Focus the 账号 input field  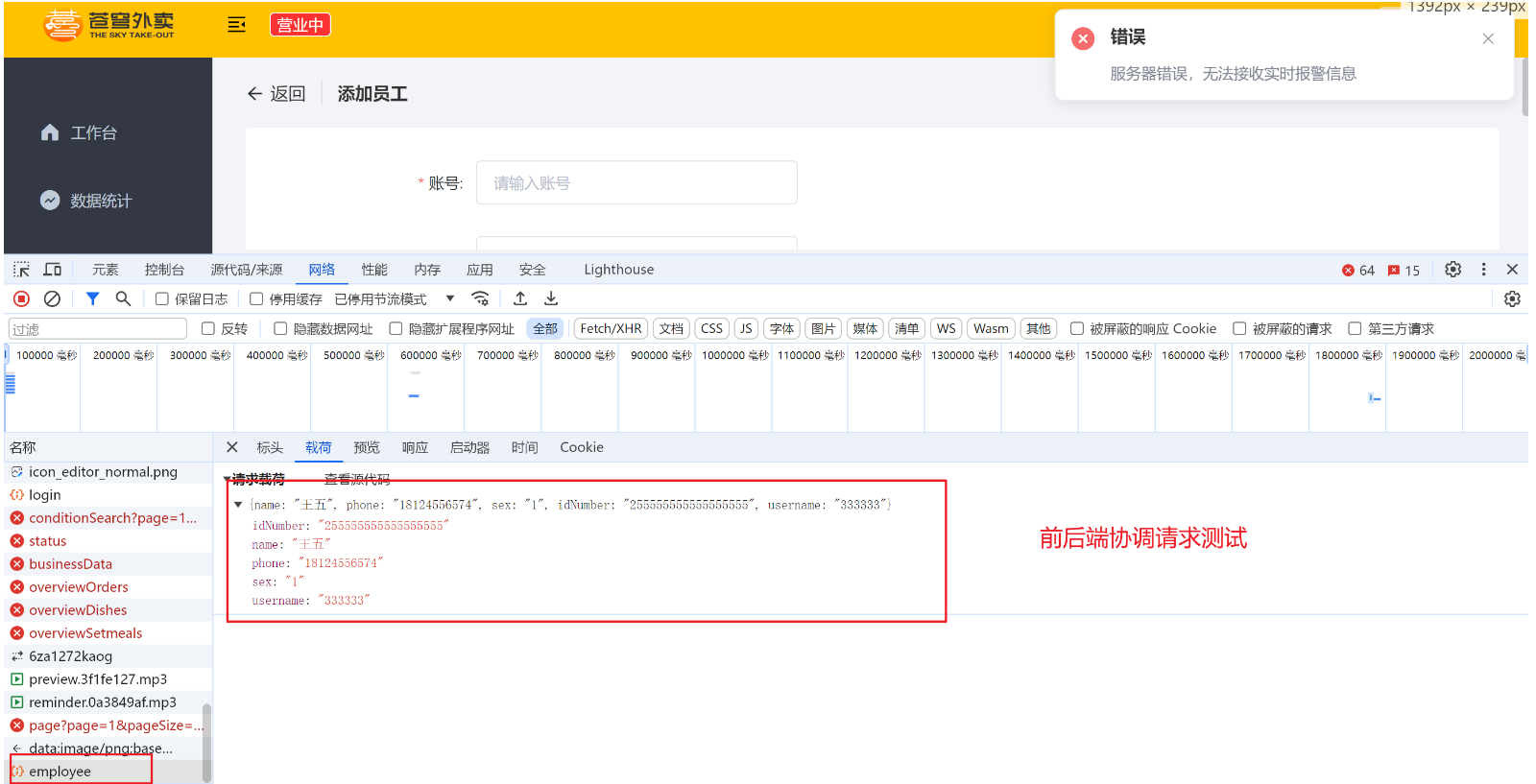636,182
